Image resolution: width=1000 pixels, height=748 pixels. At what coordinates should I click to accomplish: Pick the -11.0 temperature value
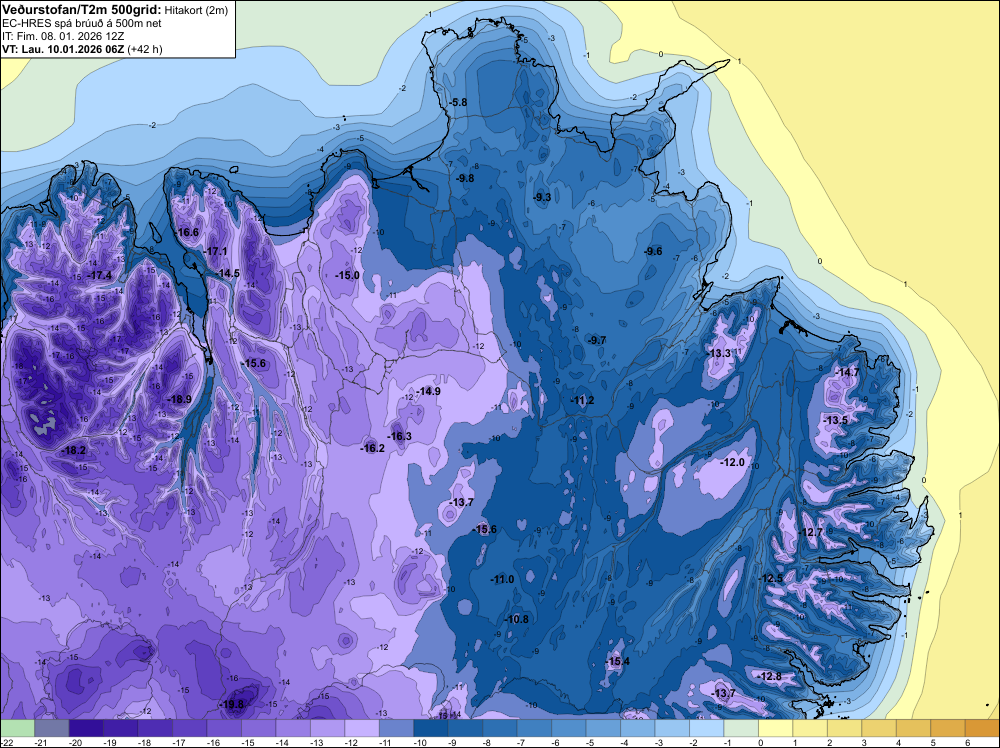tap(503, 580)
